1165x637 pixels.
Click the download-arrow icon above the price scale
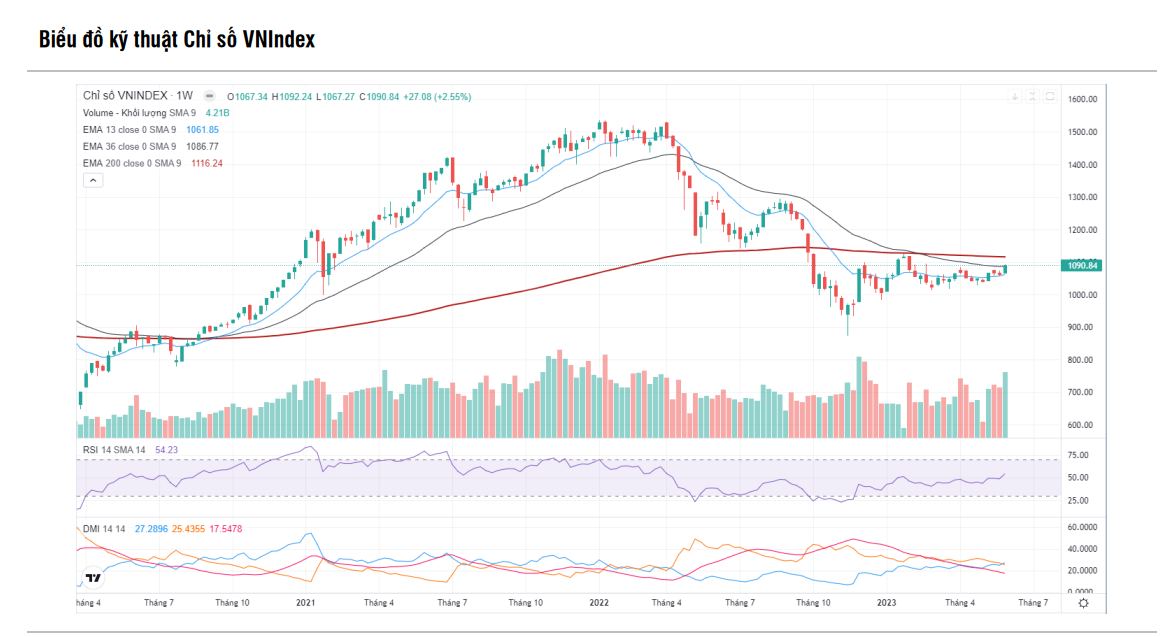[x=1014, y=97]
